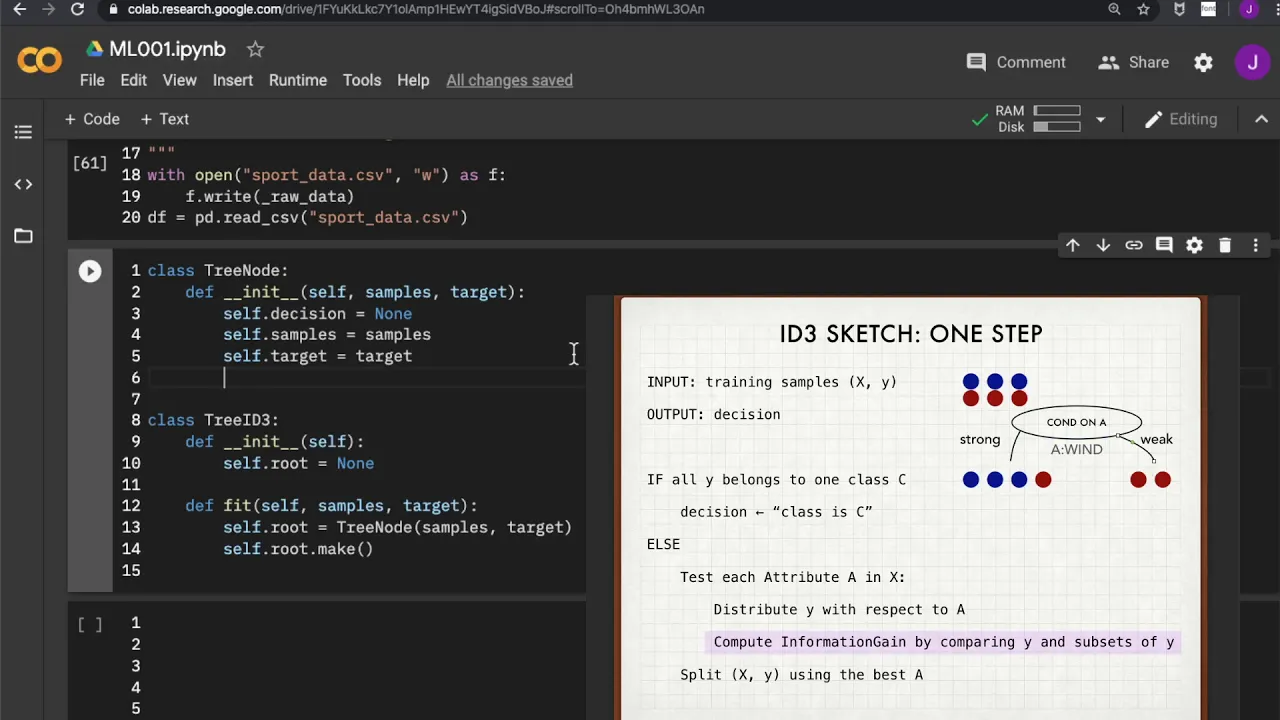Open the View menu

tap(180, 80)
